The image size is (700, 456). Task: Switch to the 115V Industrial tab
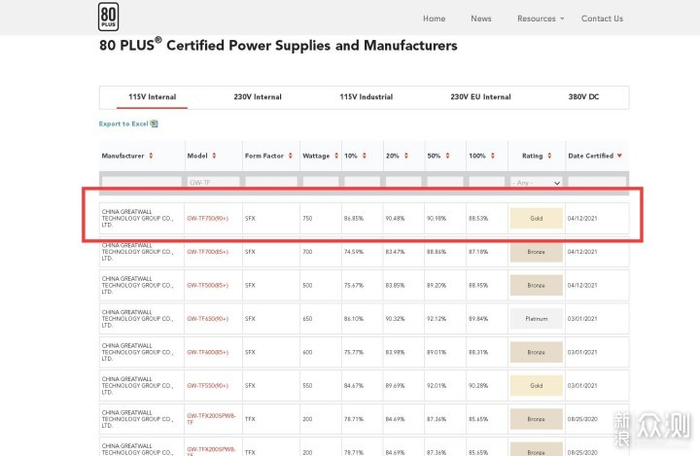[x=366, y=97]
